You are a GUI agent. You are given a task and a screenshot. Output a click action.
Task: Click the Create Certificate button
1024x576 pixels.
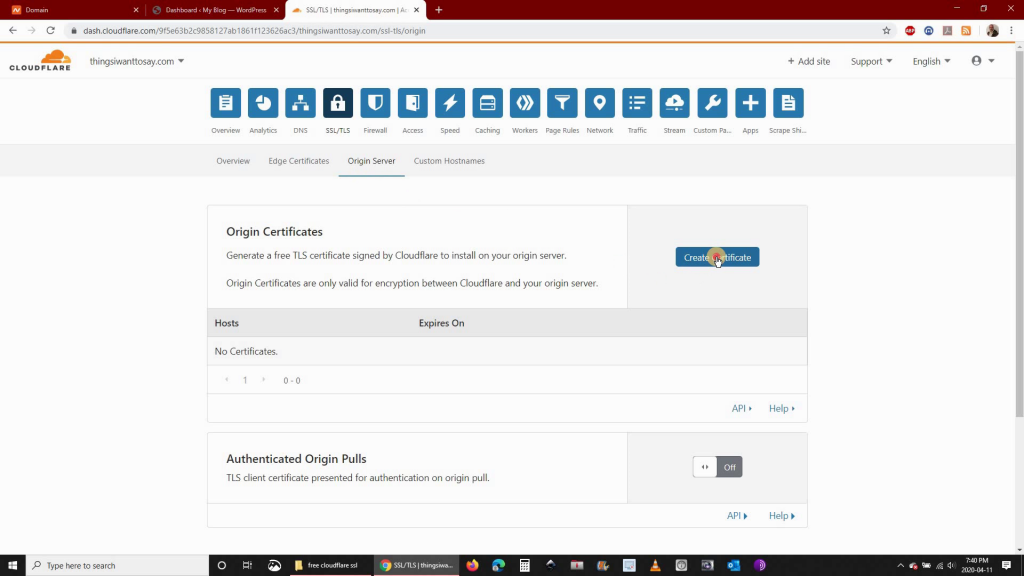point(717,257)
